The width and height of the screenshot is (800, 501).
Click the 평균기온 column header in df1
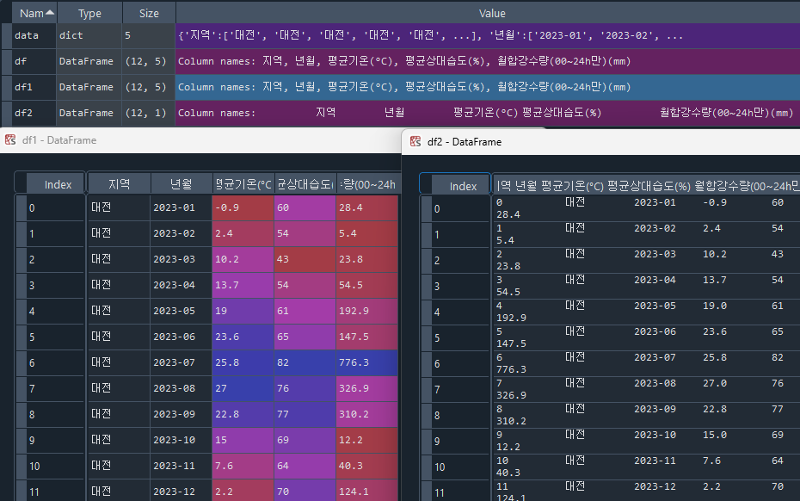coord(243,184)
